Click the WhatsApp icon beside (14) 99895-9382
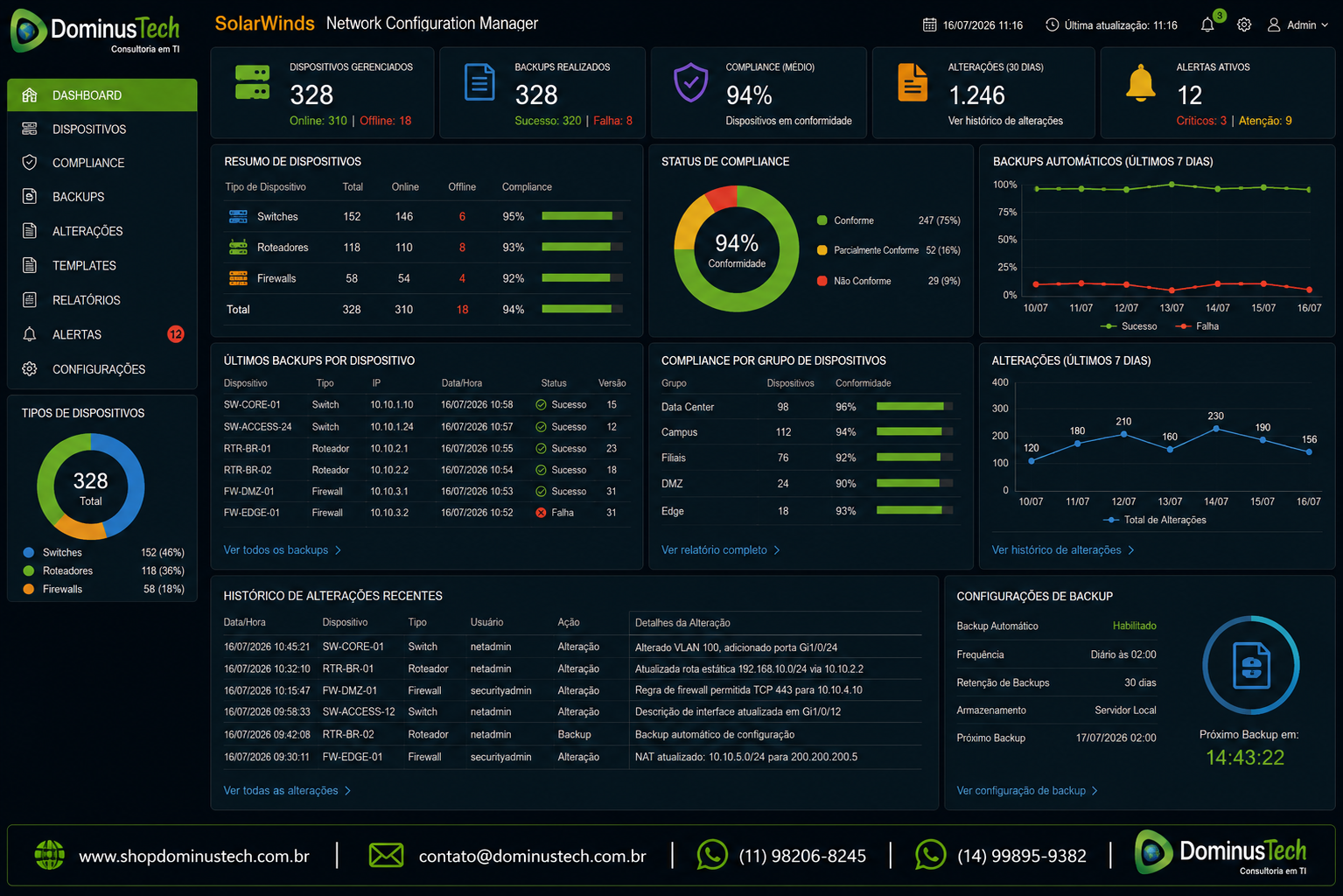This screenshot has height=896, width=1343. point(930,855)
